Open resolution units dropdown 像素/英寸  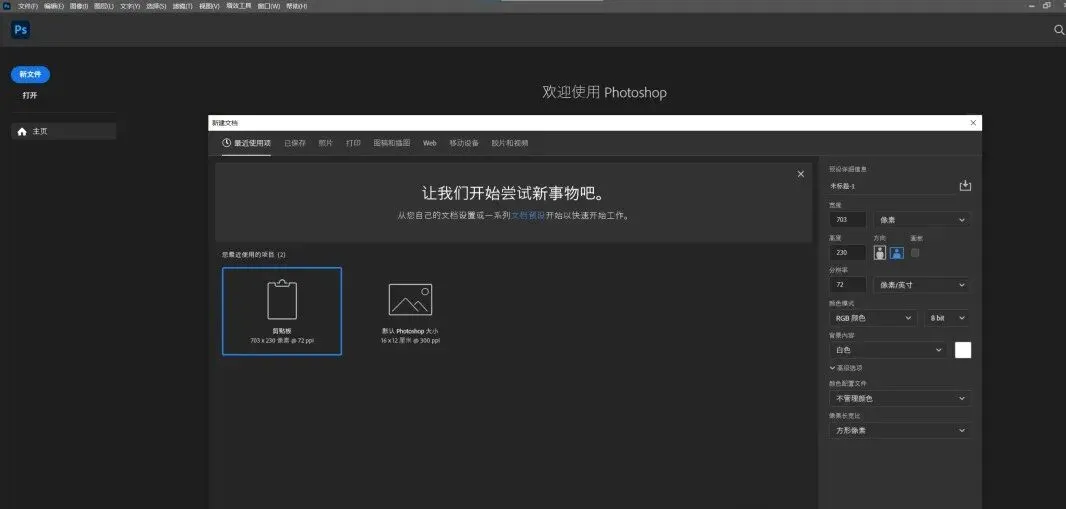[x=922, y=285]
